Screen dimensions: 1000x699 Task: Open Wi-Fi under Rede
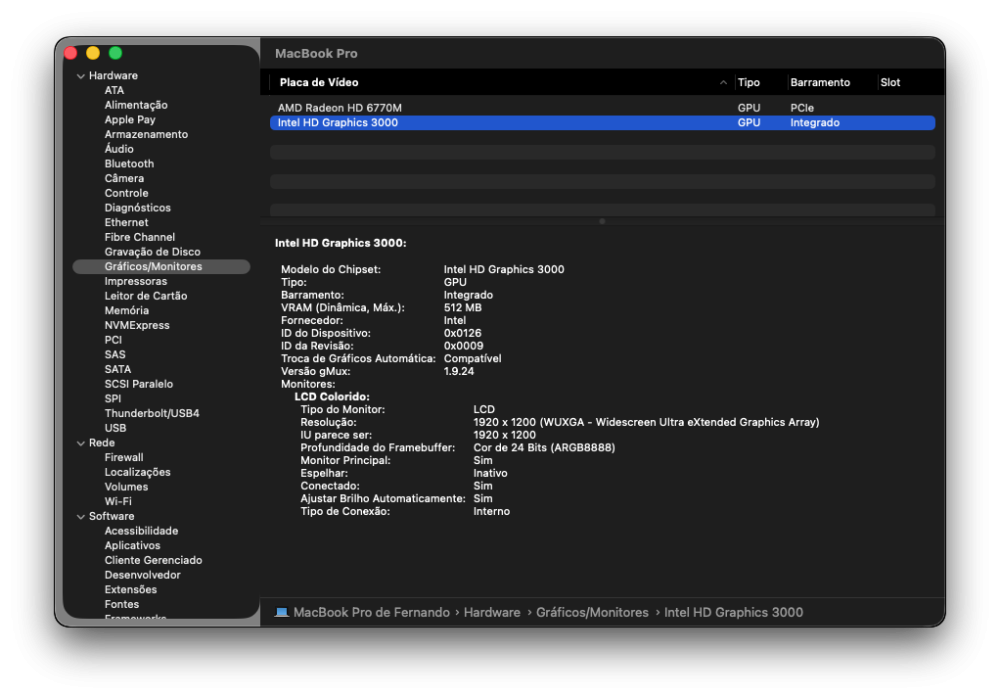click(x=118, y=501)
